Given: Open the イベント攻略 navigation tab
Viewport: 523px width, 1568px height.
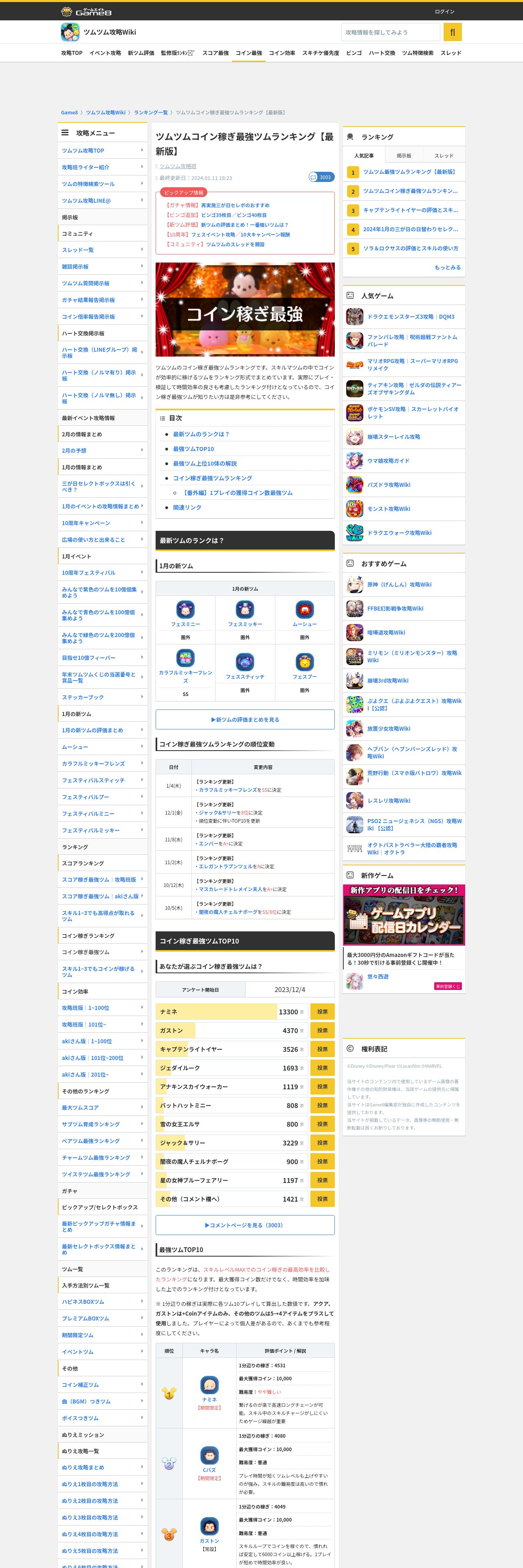Looking at the screenshot, I should [x=105, y=53].
